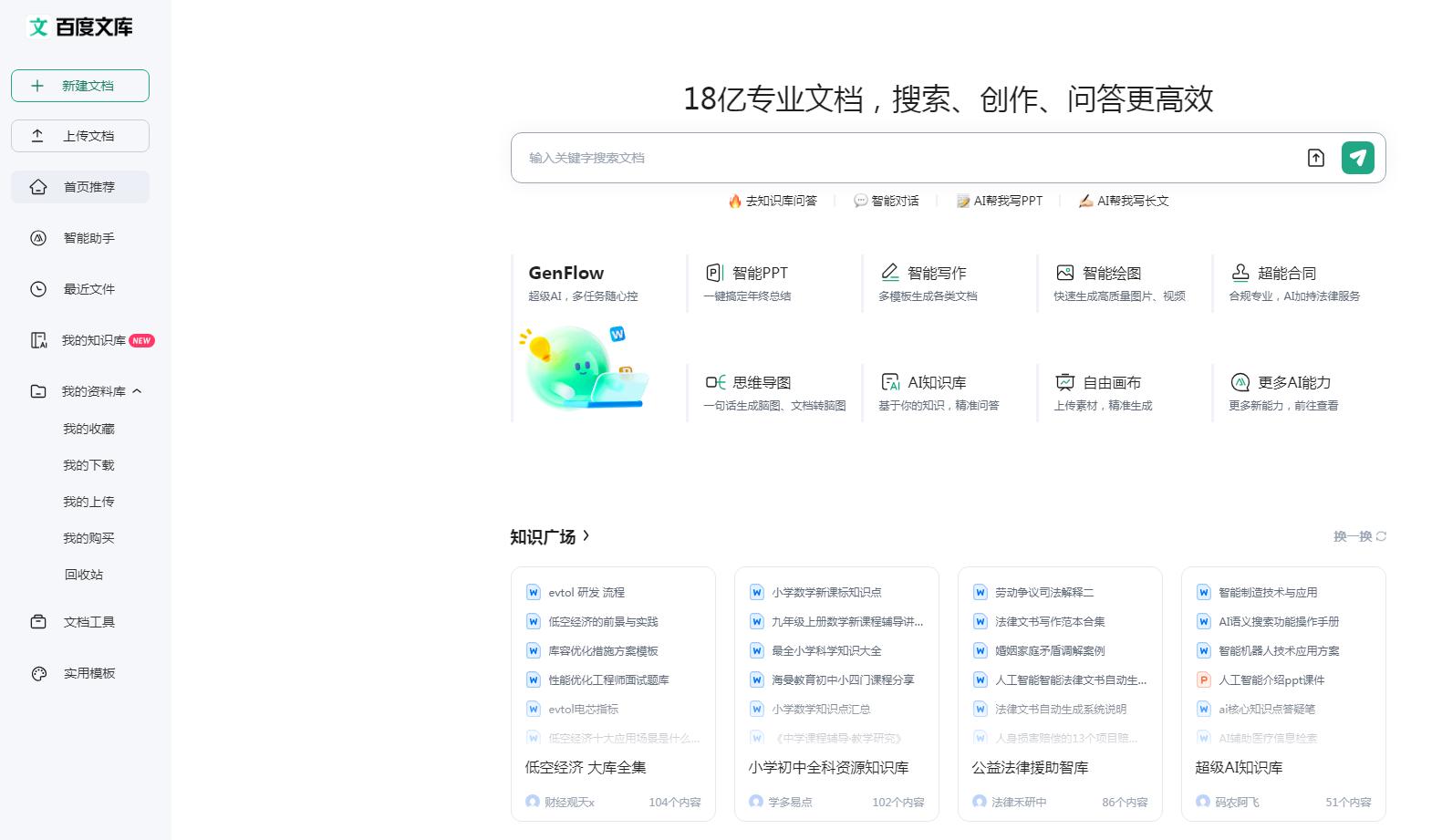Expand 知识广场 via its chevron arrow
The image size is (1442, 840).
pos(586,535)
